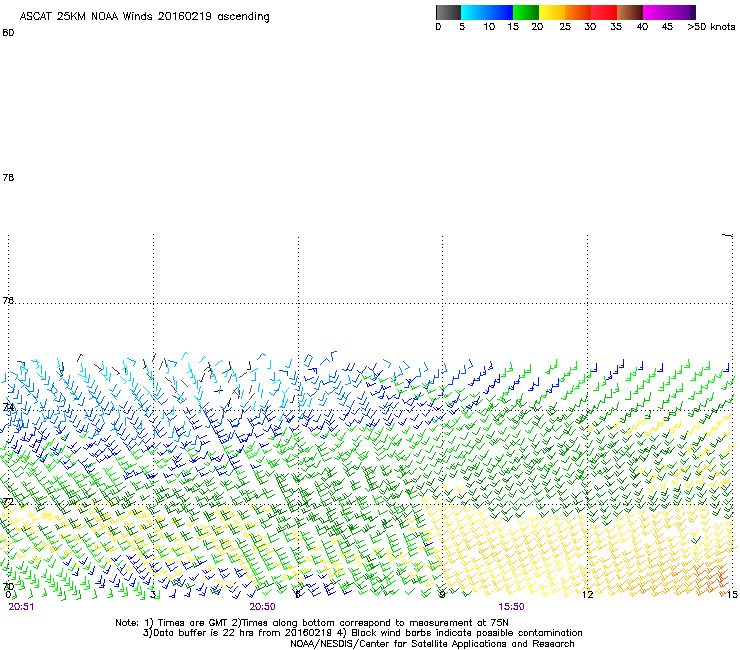The image size is (740, 650).
Task: Click the '35' legend scale label
Action: point(616,27)
